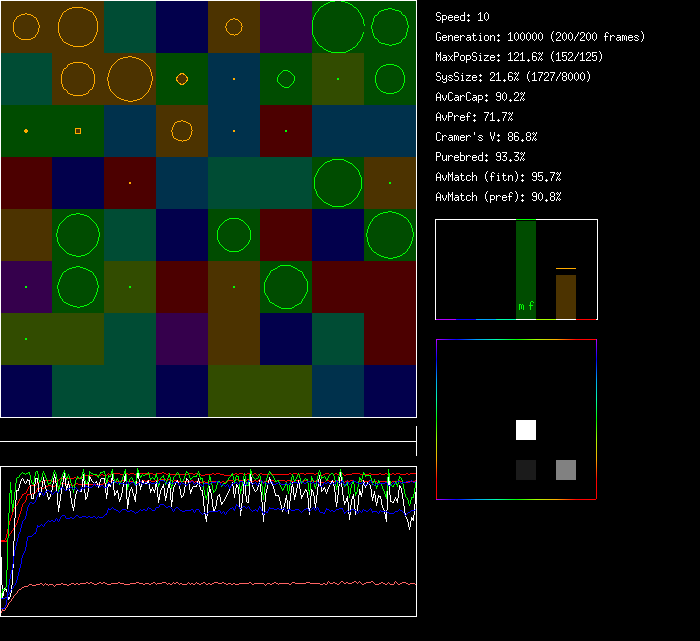Select the largest green circle in the top row

[x=338, y=27]
